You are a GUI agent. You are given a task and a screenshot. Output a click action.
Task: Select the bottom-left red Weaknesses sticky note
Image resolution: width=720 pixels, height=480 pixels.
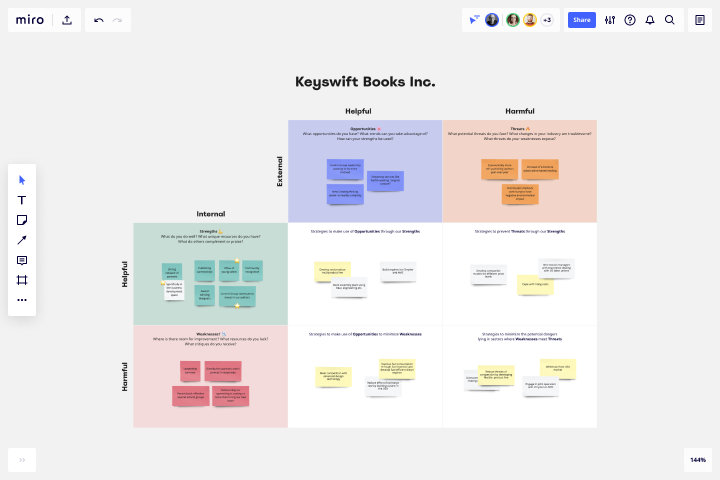(x=191, y=395)
